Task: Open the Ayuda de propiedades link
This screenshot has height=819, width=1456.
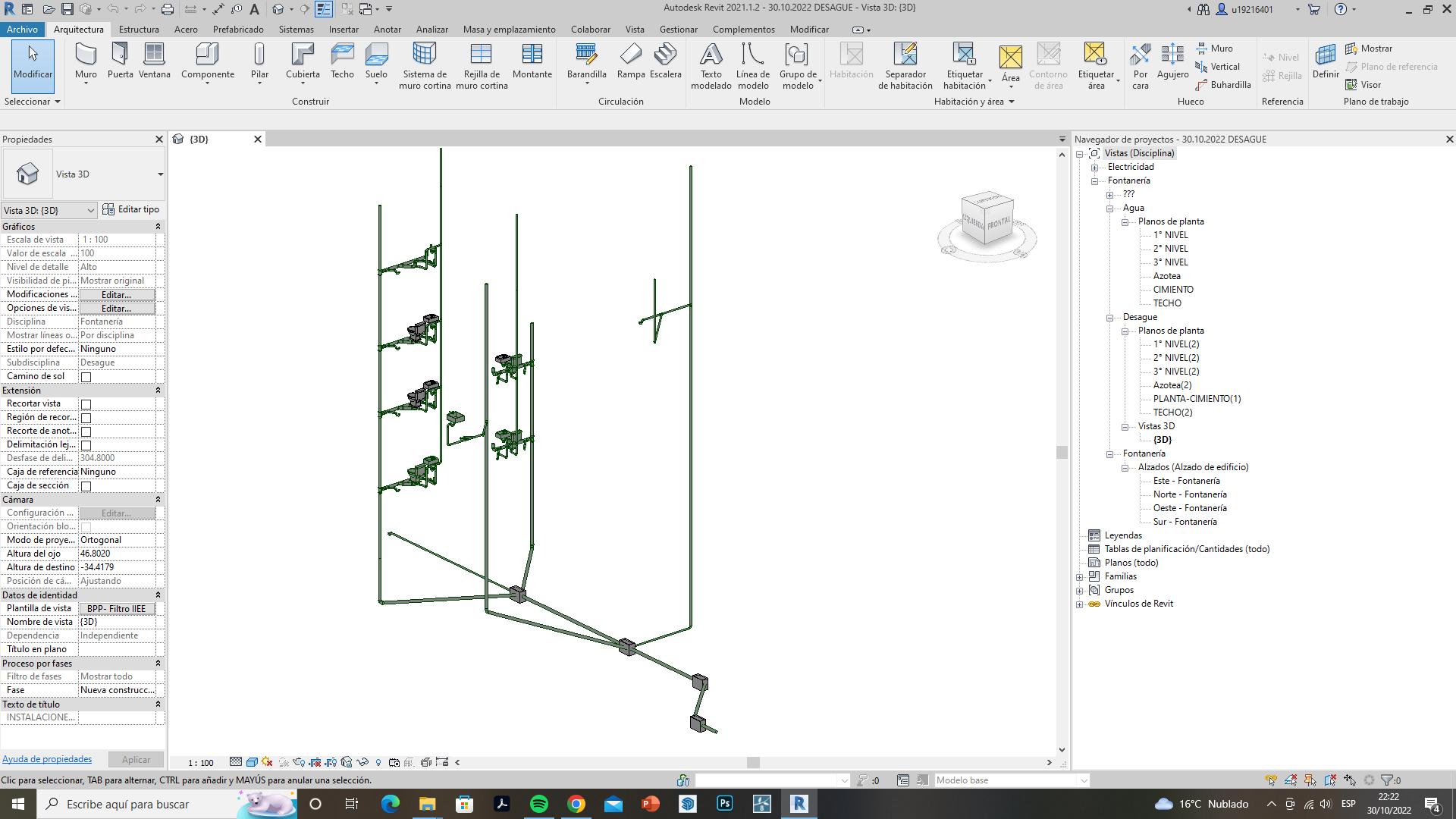Action: click(47, 759)
